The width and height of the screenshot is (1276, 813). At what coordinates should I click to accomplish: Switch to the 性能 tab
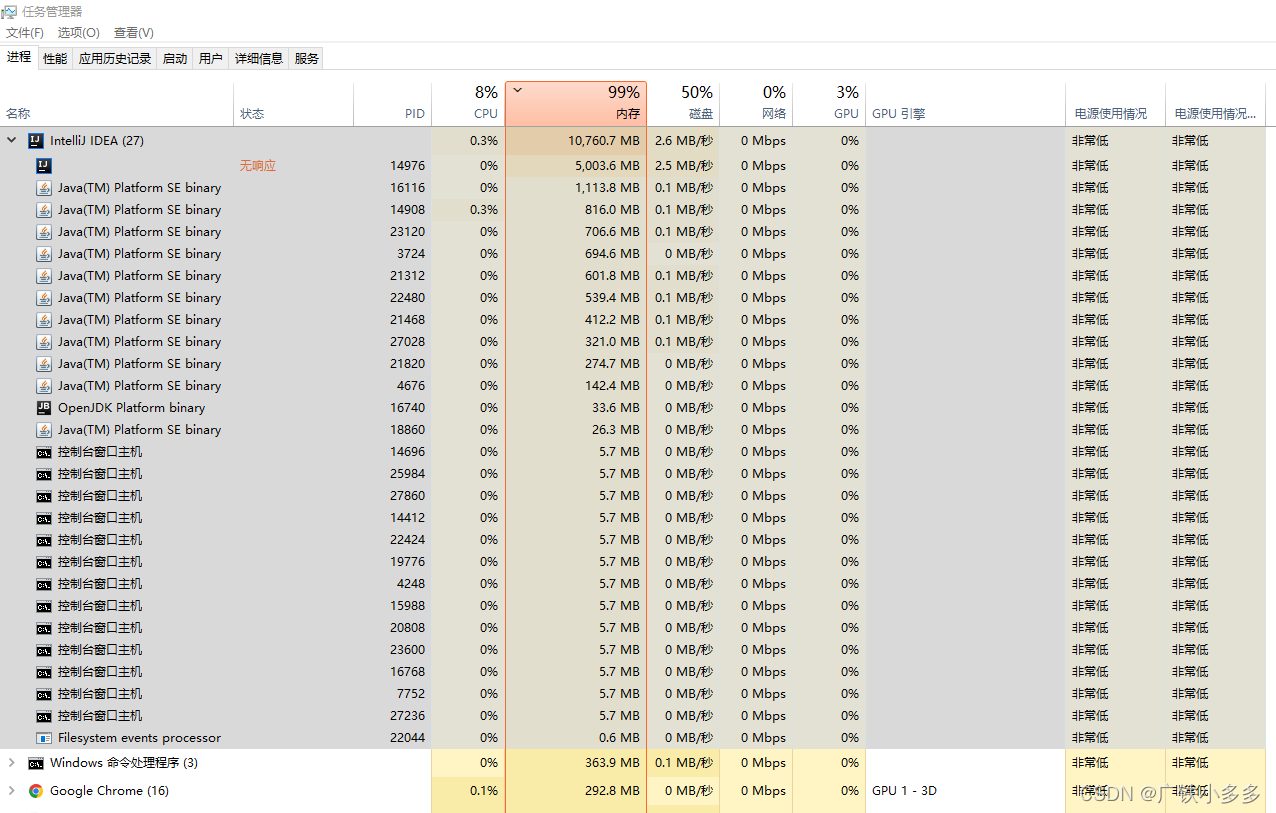click(55, 58)
